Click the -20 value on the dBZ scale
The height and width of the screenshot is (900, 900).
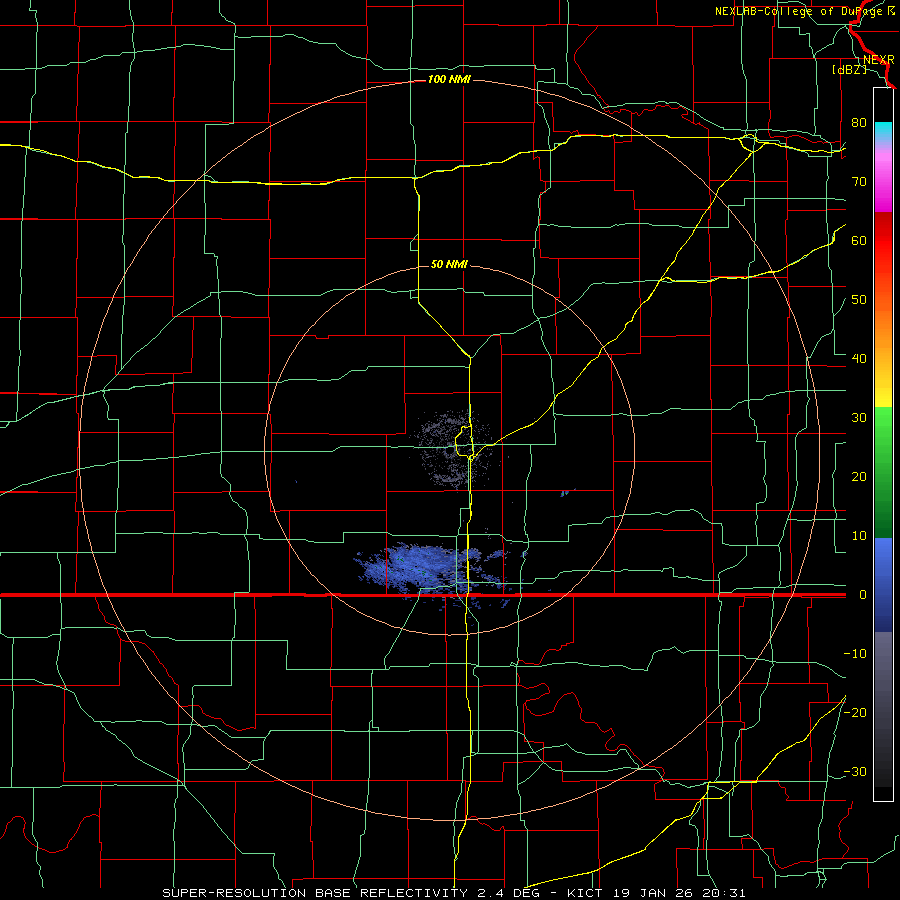(x=855, y=712)
